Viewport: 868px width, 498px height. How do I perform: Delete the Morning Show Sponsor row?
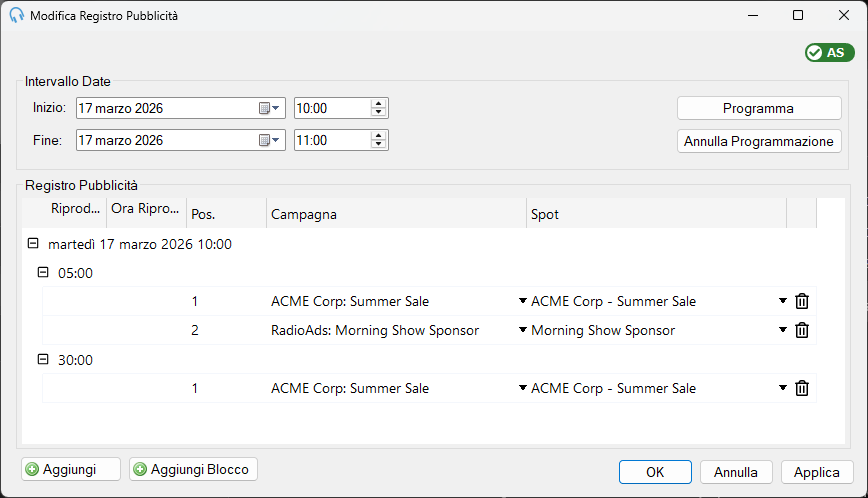tap(802, 330)
